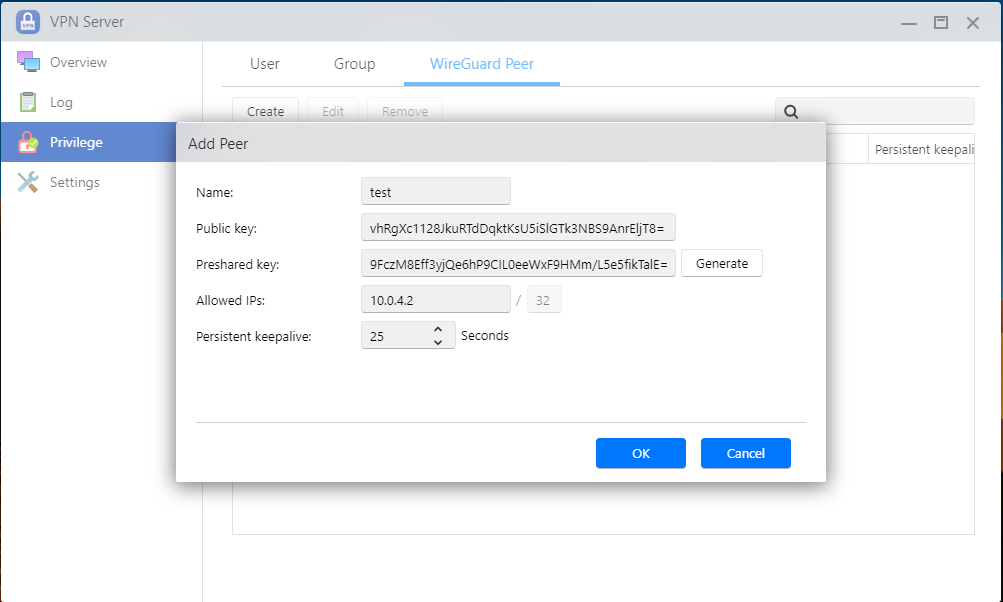Switch to the User tab
This screenshot has width=1003, height=602.
[265, 64]
